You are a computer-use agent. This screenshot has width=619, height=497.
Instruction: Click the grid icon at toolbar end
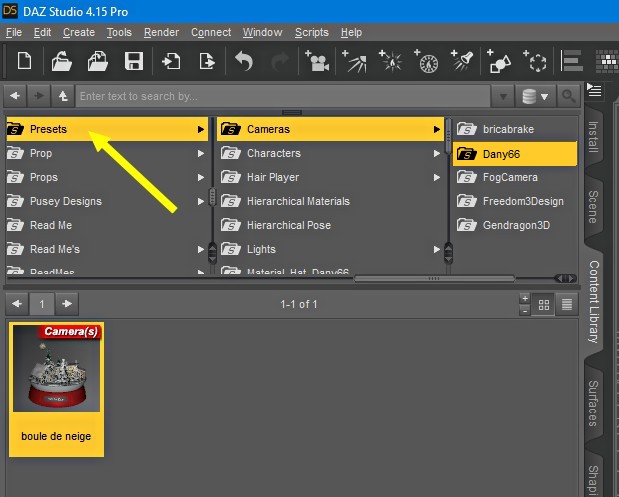(607, 61)
